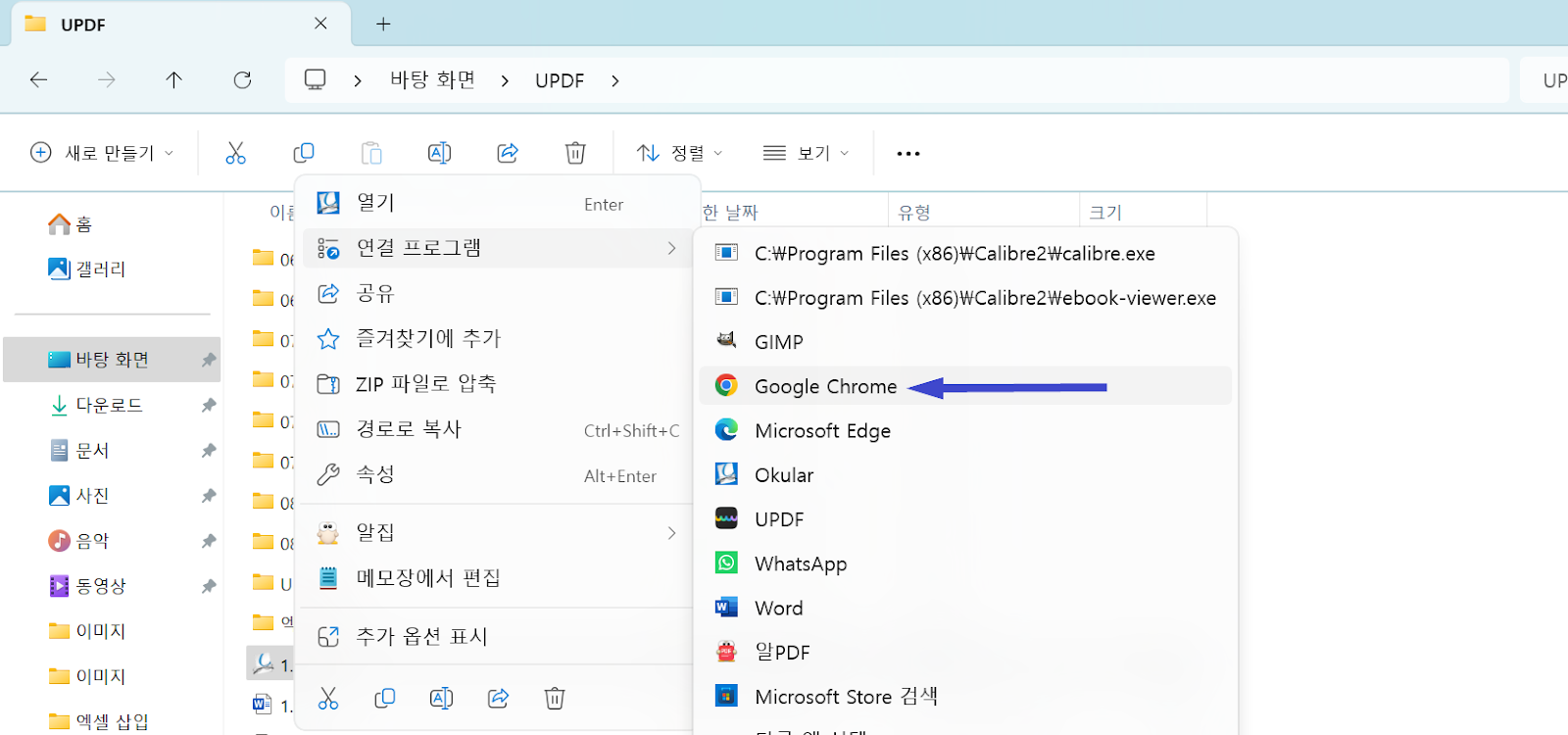This screenshot has width=1568, height=735.
Task: Select 속성 in the context menu
Action: [x=498, y=474]
